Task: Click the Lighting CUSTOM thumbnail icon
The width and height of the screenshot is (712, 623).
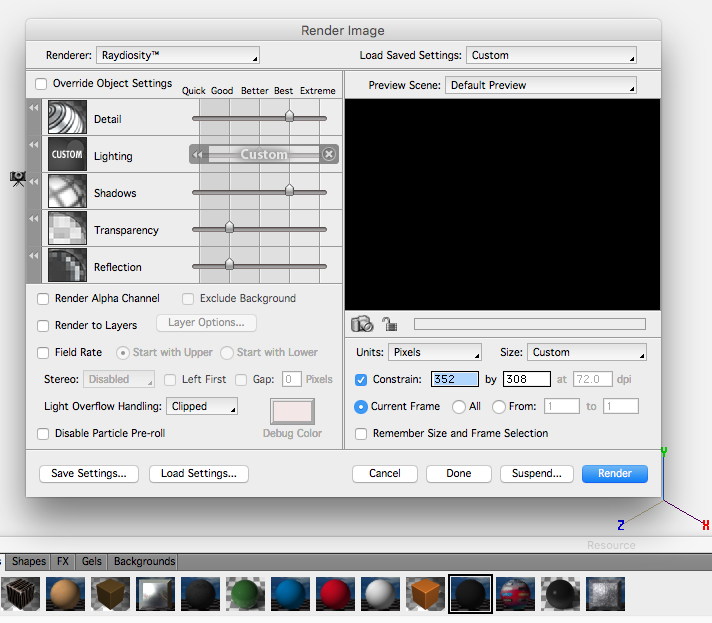Action: click(x=67, y=154)
